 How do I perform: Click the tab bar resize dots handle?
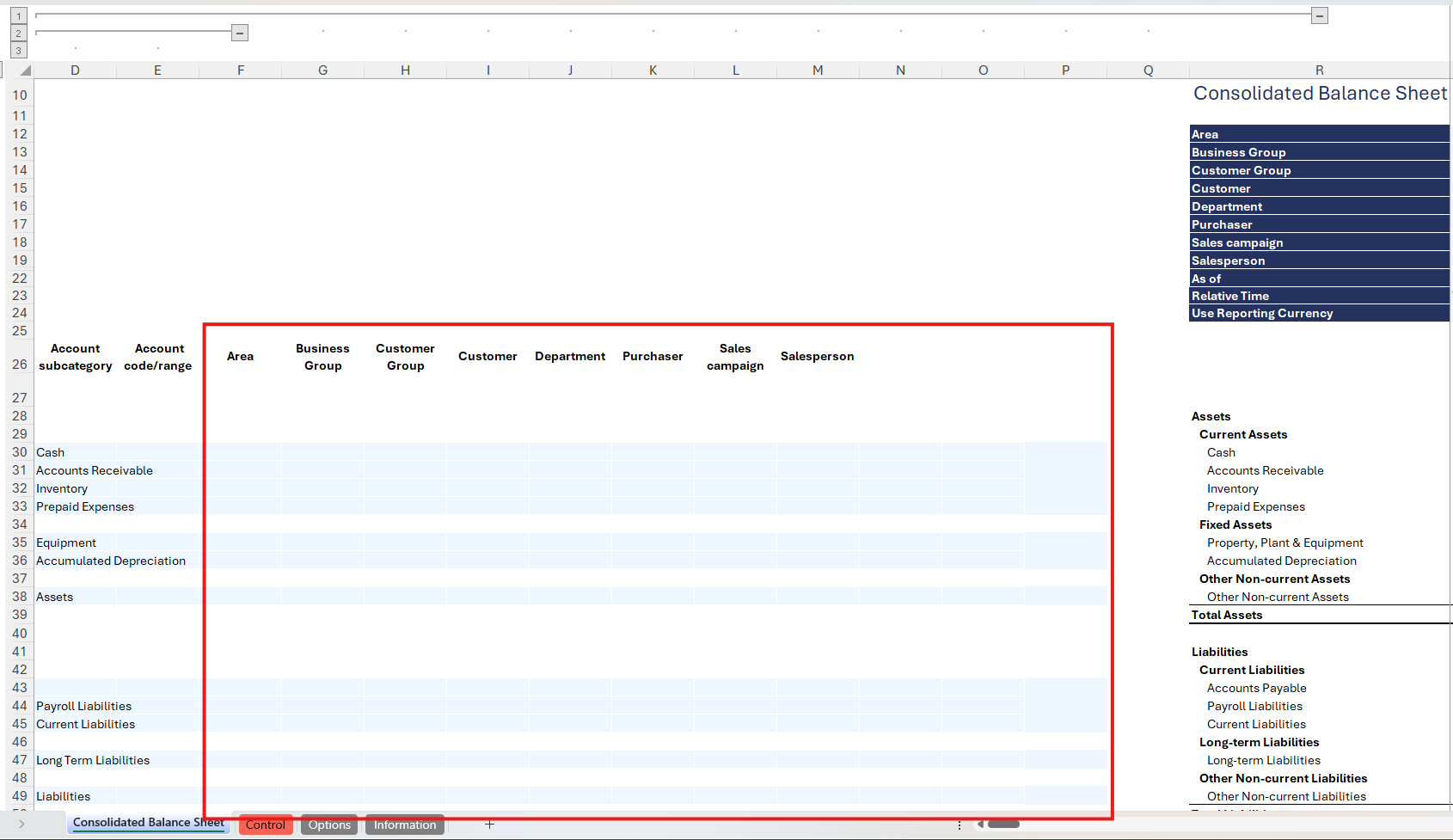click(959, 825)
